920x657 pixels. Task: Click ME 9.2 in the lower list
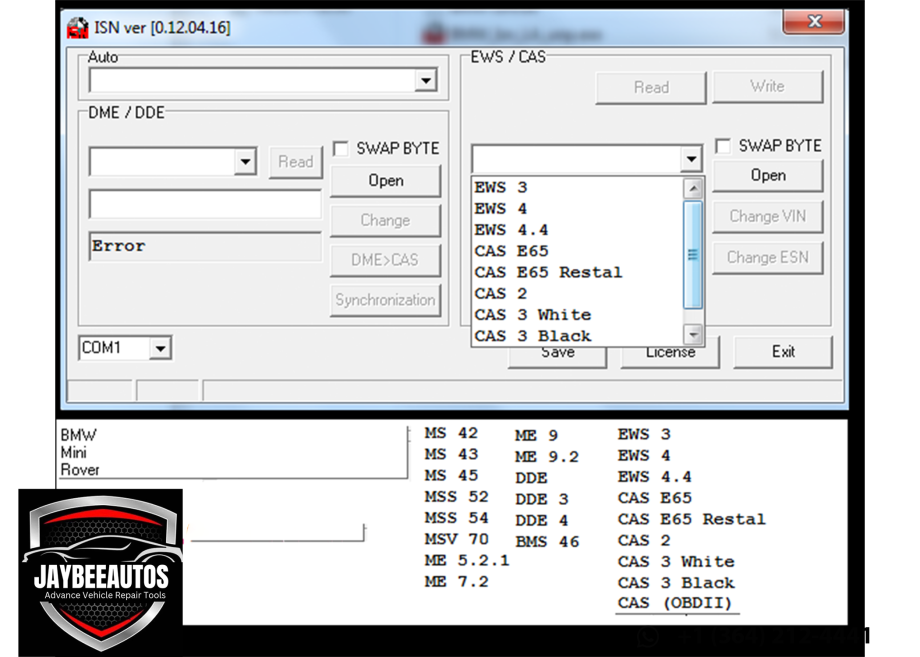pos(547,457)
